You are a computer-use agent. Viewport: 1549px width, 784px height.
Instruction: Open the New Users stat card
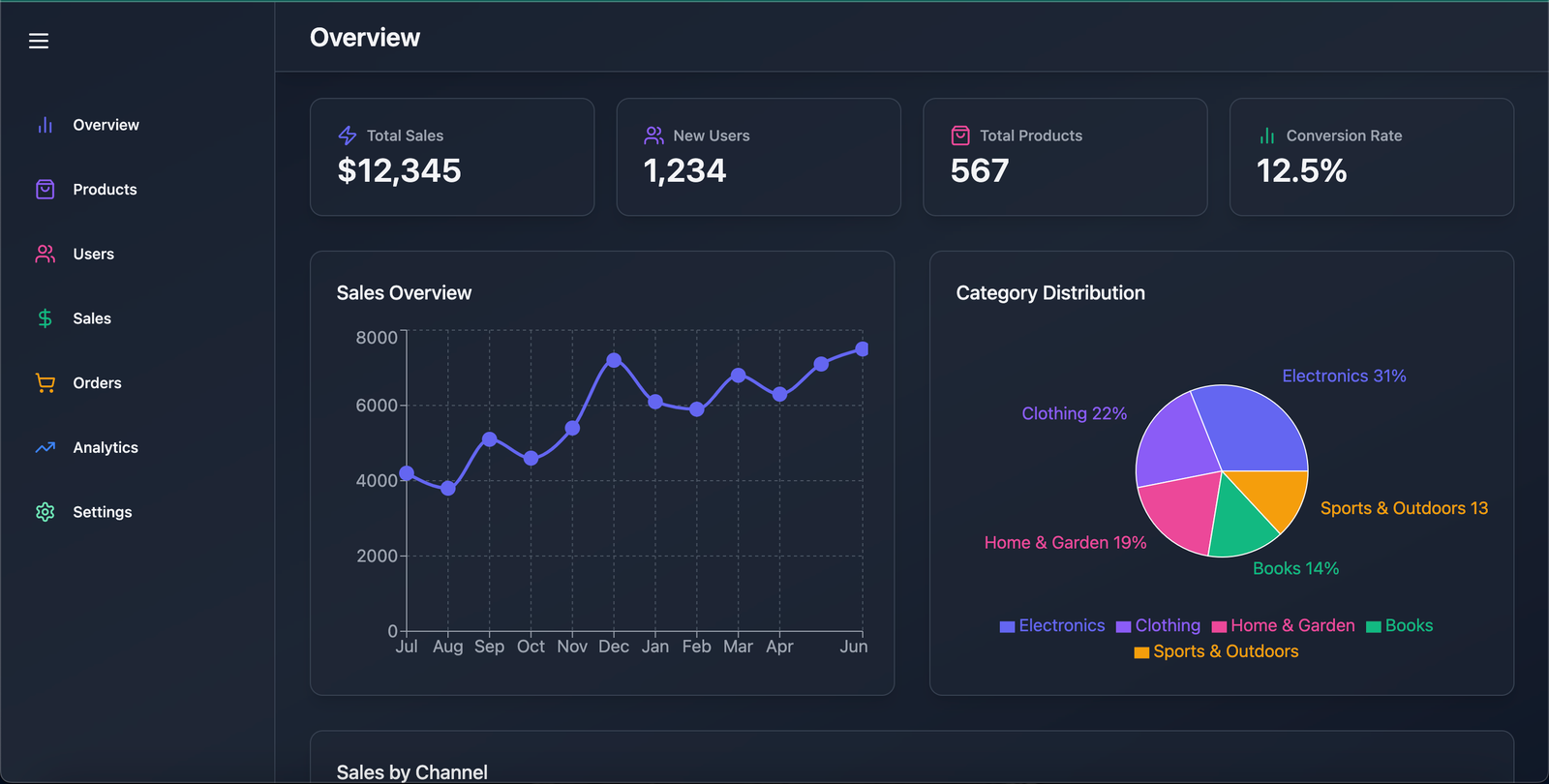[x=759, y=157]
